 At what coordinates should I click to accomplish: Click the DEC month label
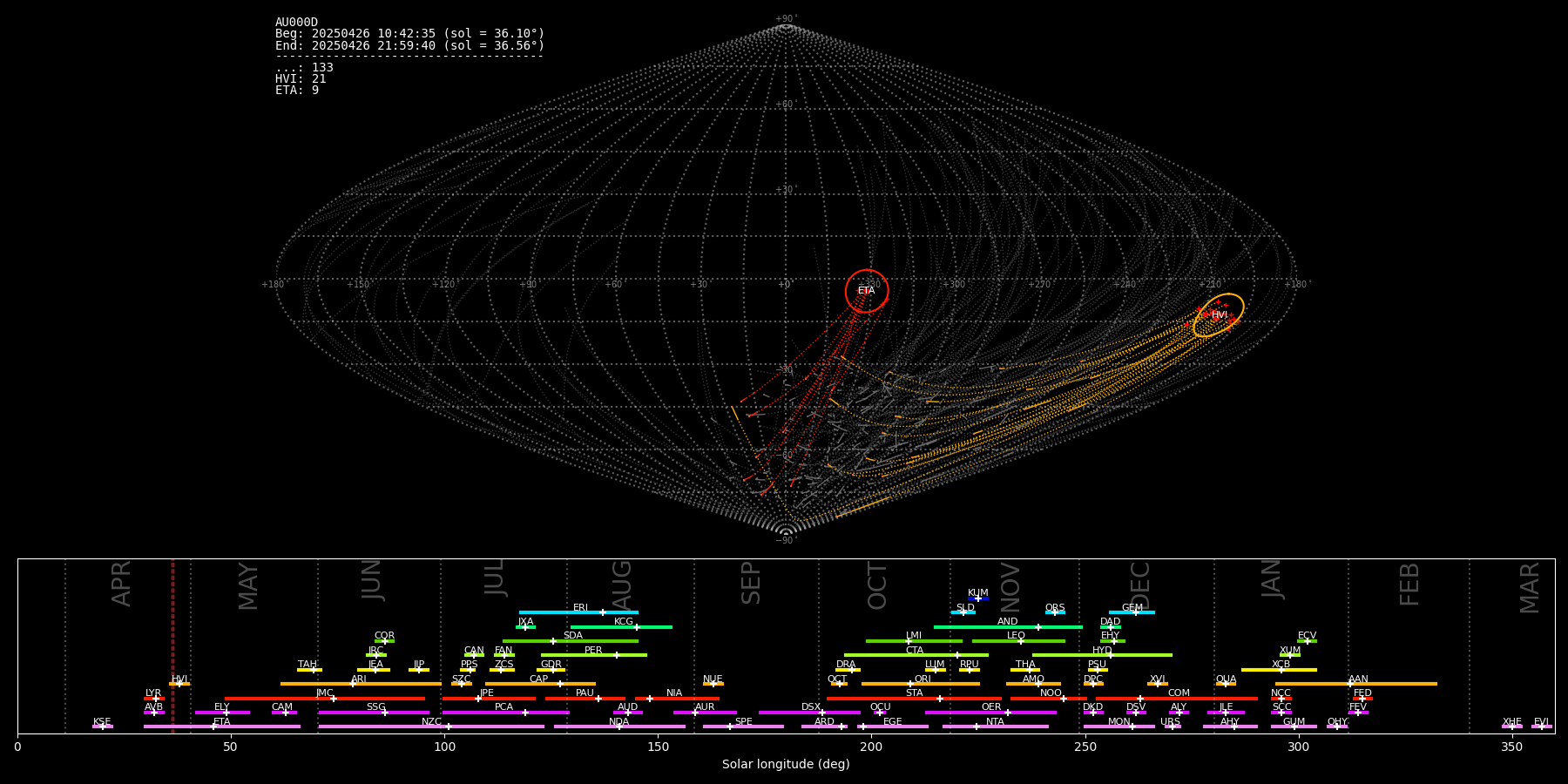pos(1140,586)
